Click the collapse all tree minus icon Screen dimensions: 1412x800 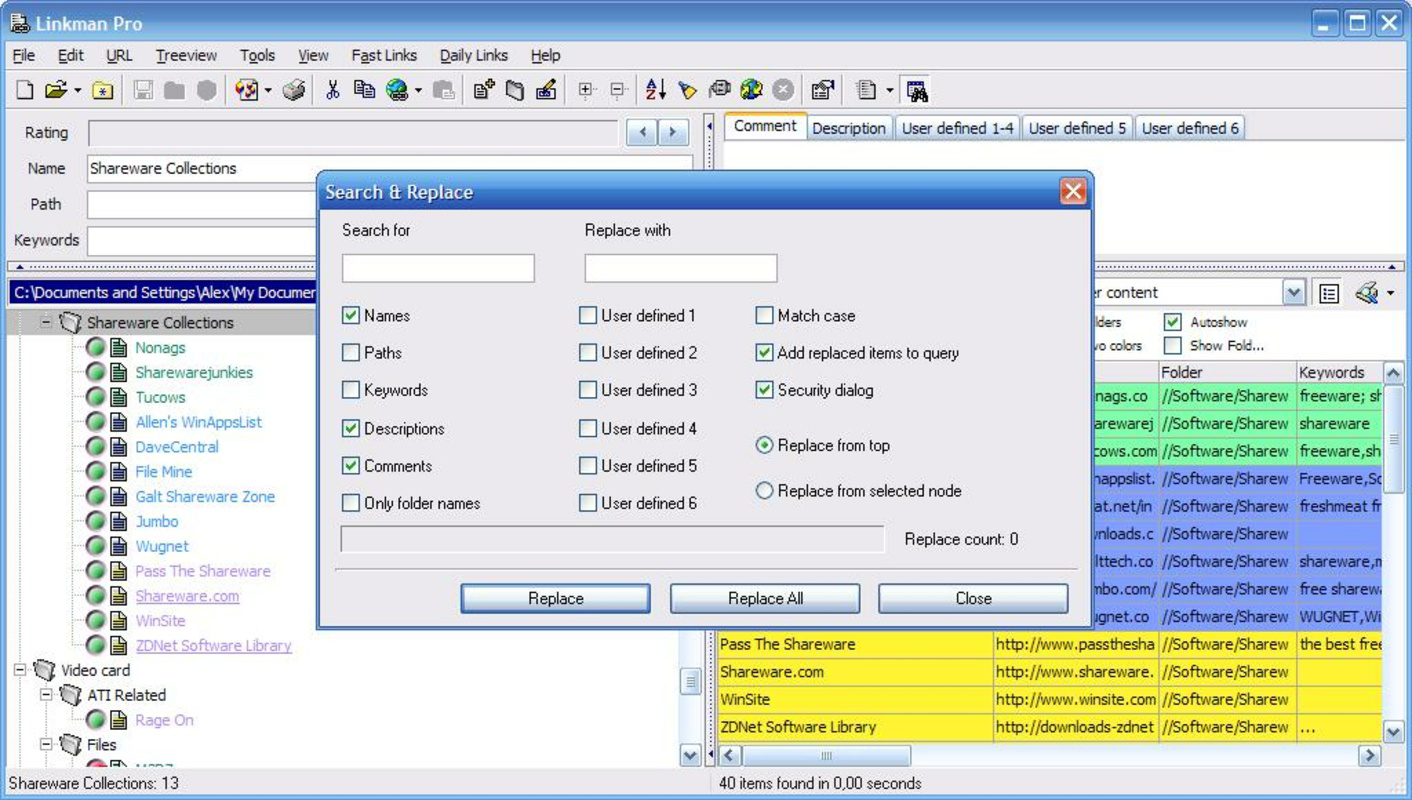618,90
